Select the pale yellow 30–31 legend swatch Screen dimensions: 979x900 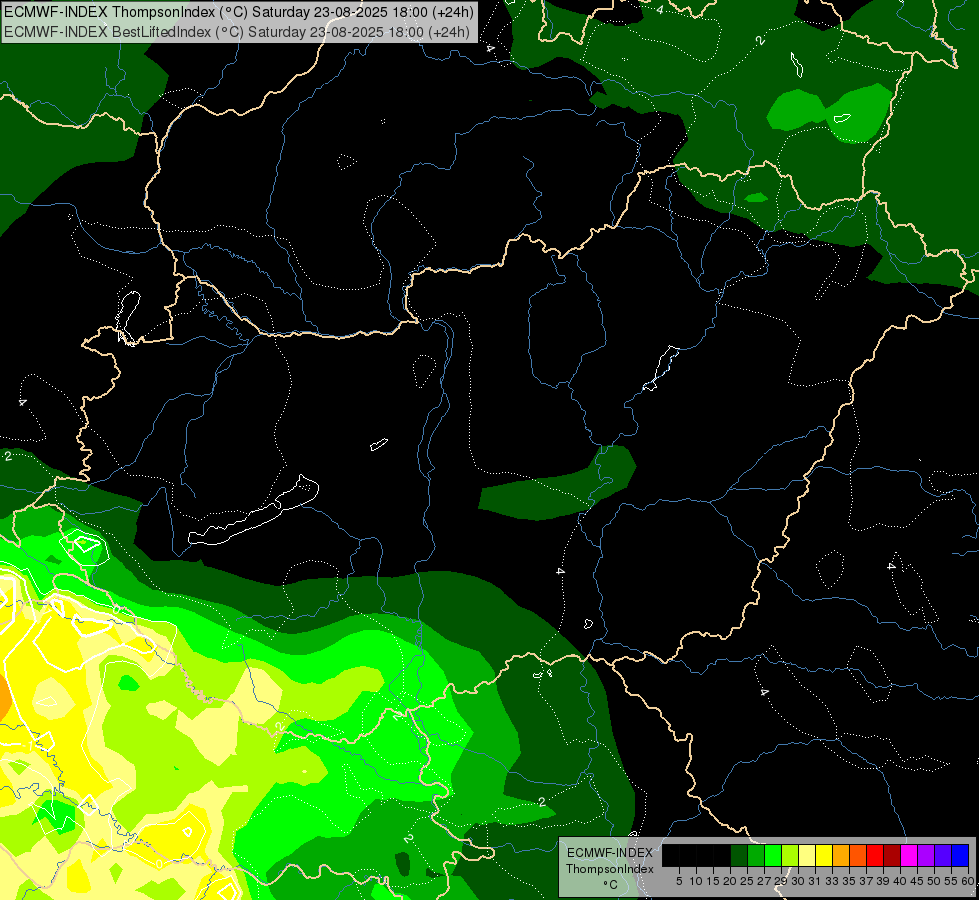click(807, 855)
